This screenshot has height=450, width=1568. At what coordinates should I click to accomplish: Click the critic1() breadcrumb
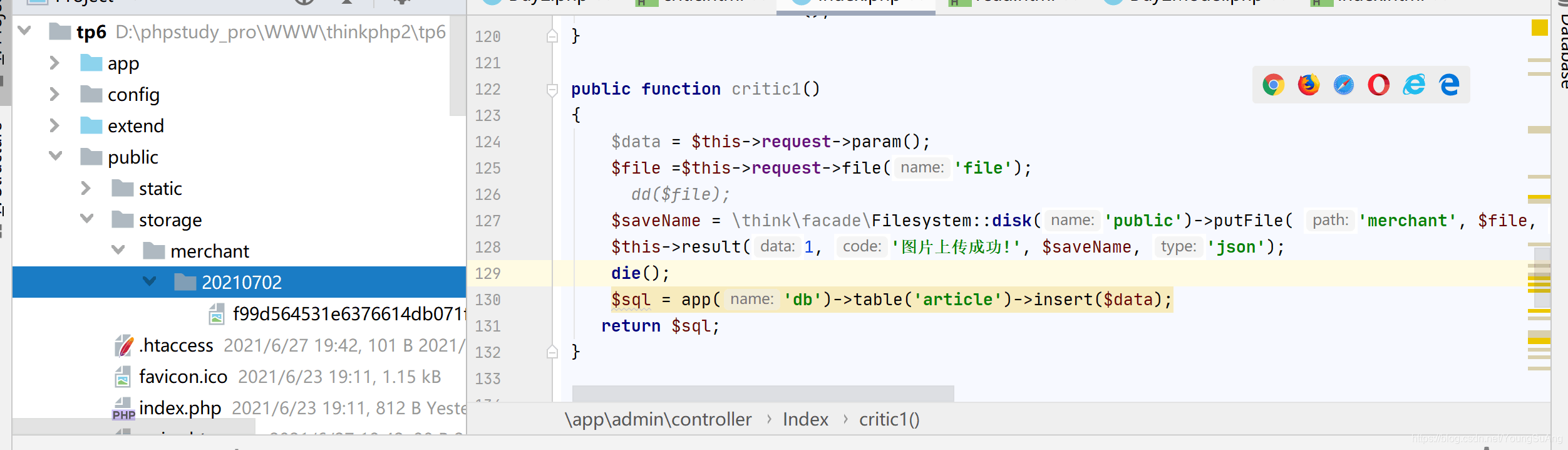[889, 419]
